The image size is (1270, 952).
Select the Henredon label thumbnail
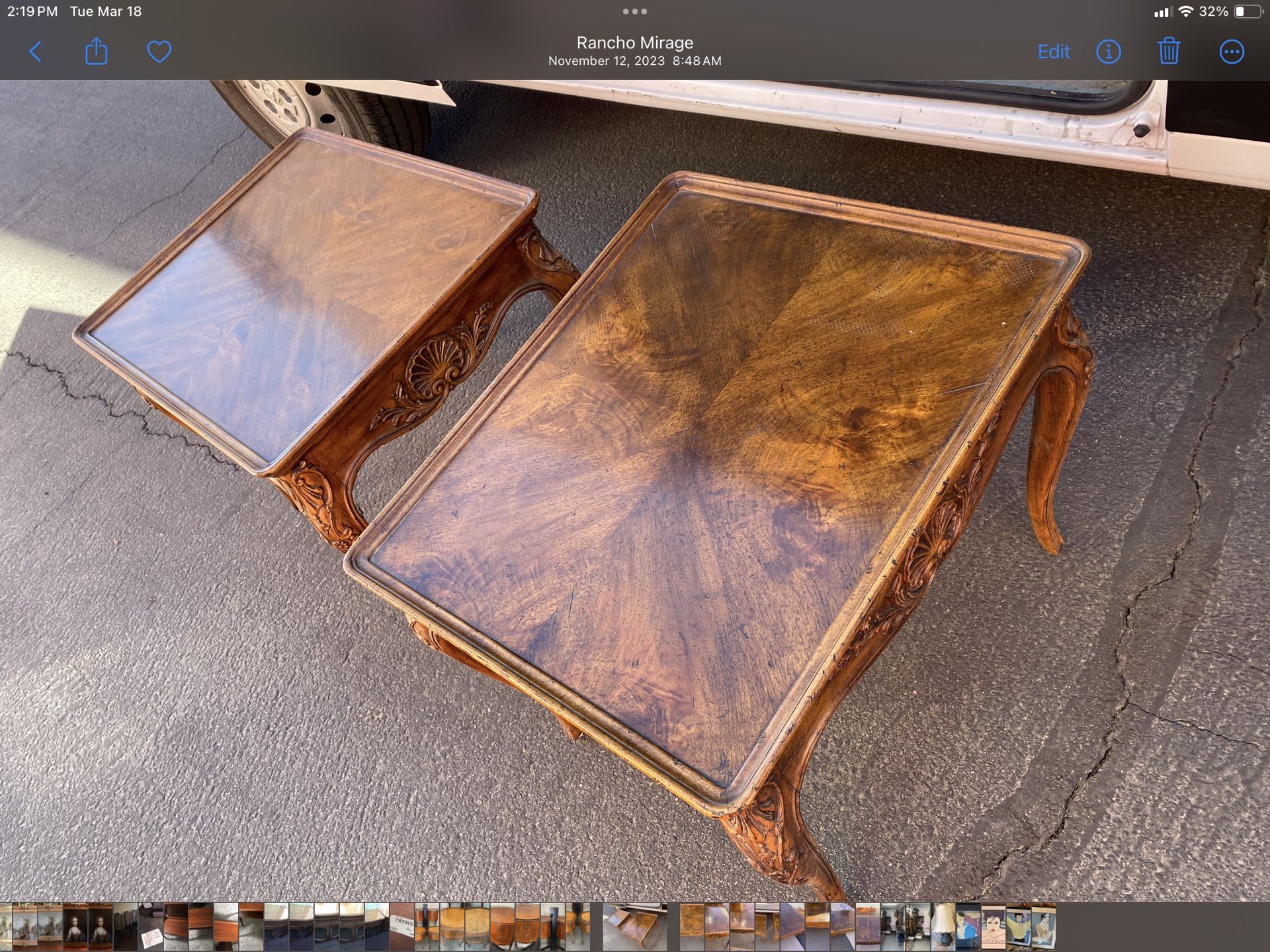402,927
